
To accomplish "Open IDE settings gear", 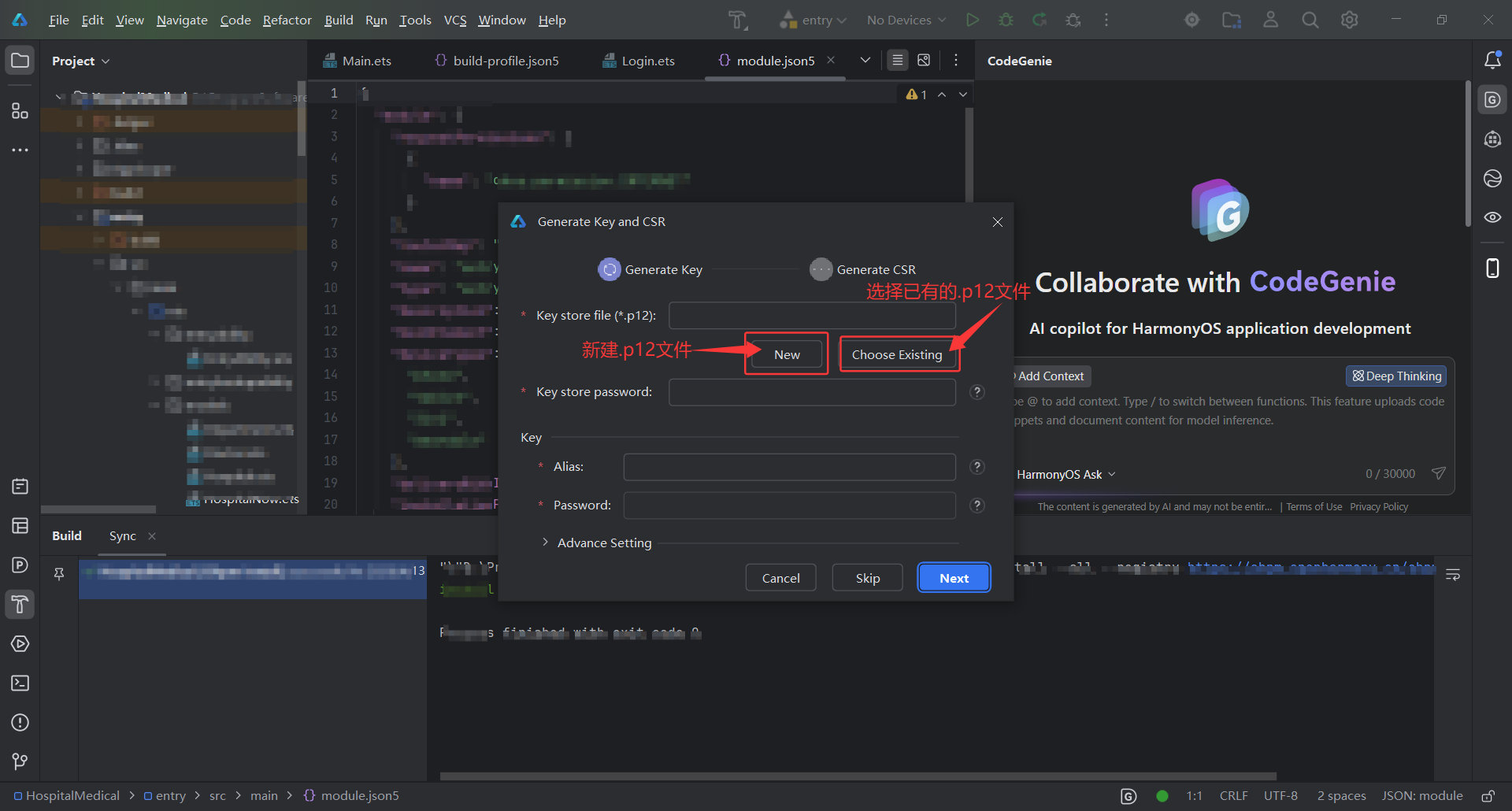I will click(x=1349, y=20).
